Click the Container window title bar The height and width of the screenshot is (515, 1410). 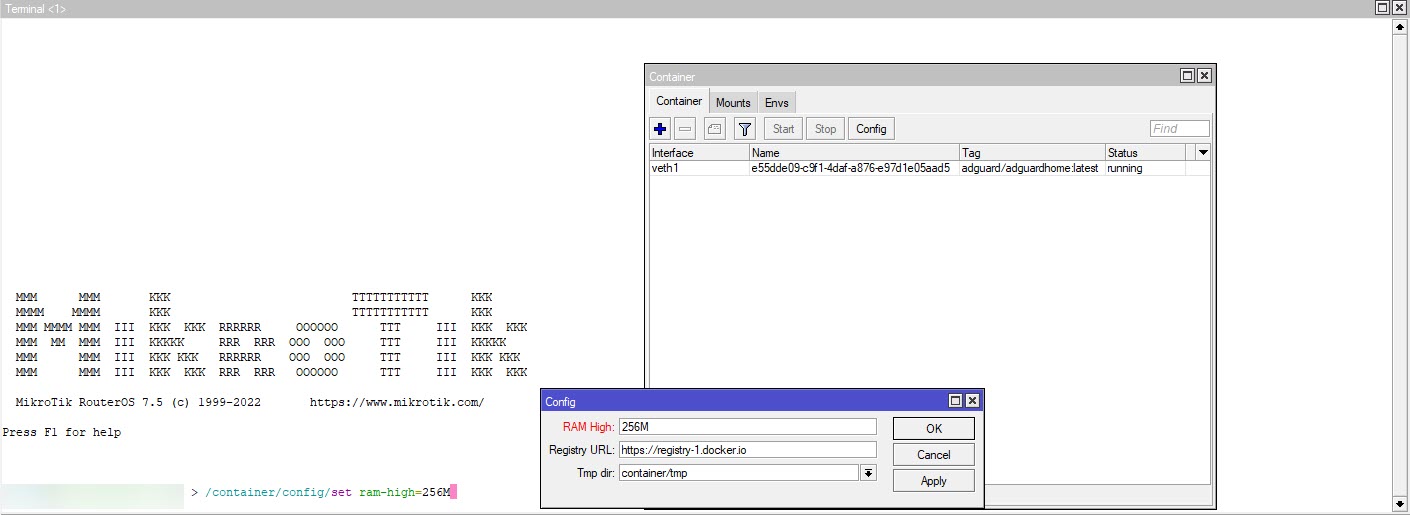coord(930,76)
